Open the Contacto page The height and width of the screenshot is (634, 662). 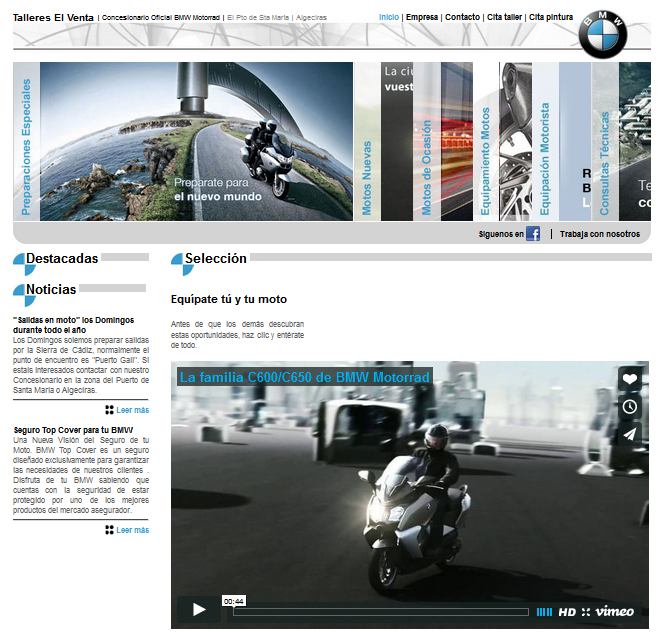(462, 17)
